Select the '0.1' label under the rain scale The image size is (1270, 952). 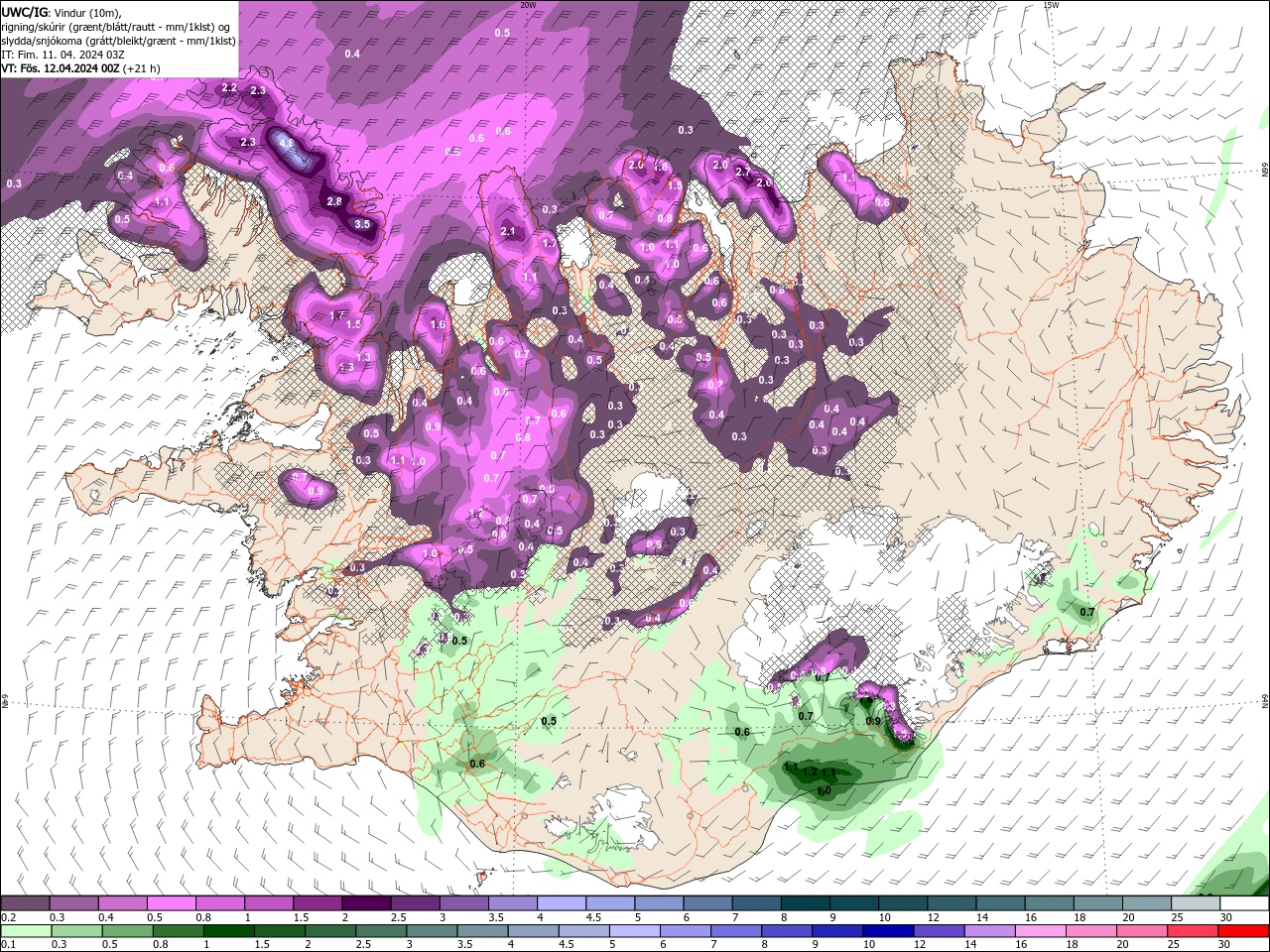pyautogui.click(x=8, y=945)
